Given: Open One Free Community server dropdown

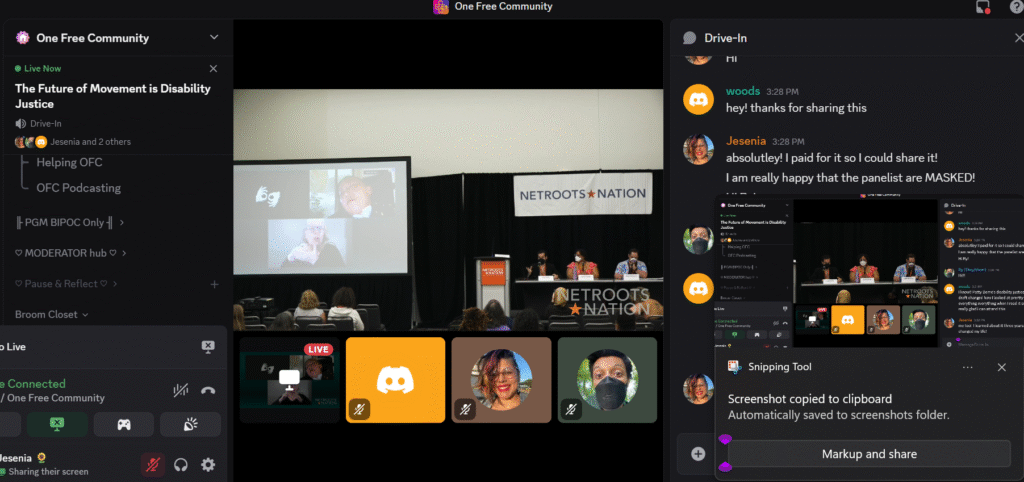Looking at the screenshot, I should pyautogui.click(x=213, y=38).
